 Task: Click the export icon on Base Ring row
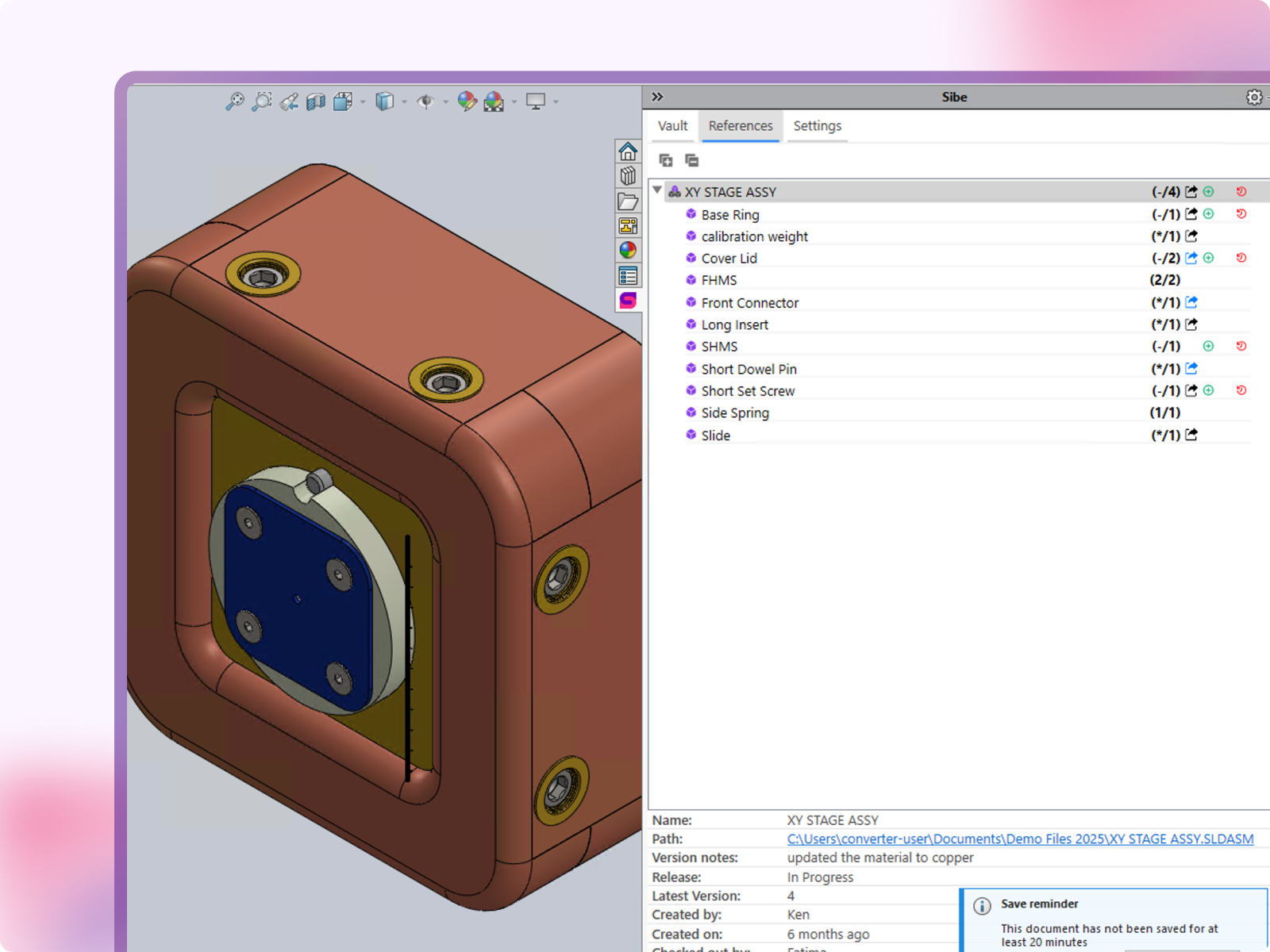[x=1191, y=213]
